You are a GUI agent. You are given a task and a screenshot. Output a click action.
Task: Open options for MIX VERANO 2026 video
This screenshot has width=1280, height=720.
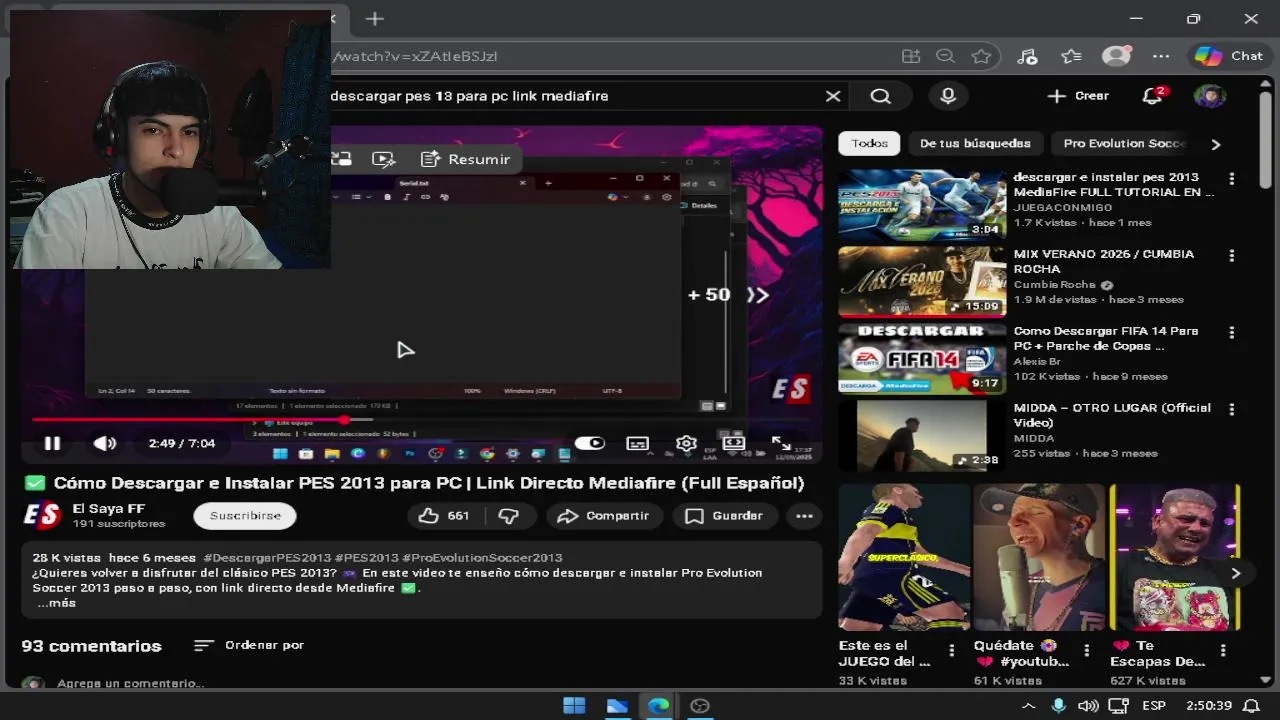[x=1232, y=256]
